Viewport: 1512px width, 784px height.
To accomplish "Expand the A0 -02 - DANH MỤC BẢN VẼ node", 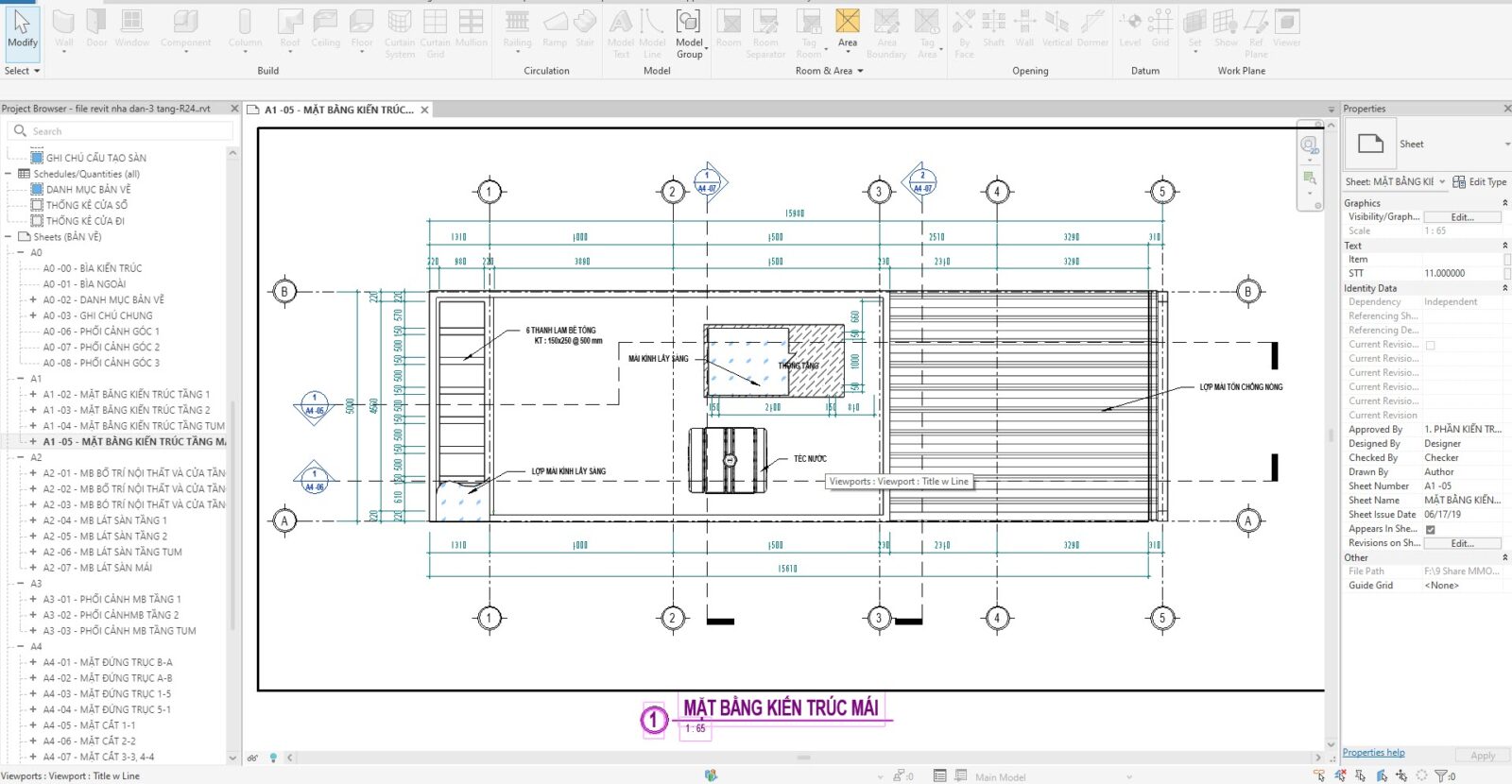I will point(33,299).
